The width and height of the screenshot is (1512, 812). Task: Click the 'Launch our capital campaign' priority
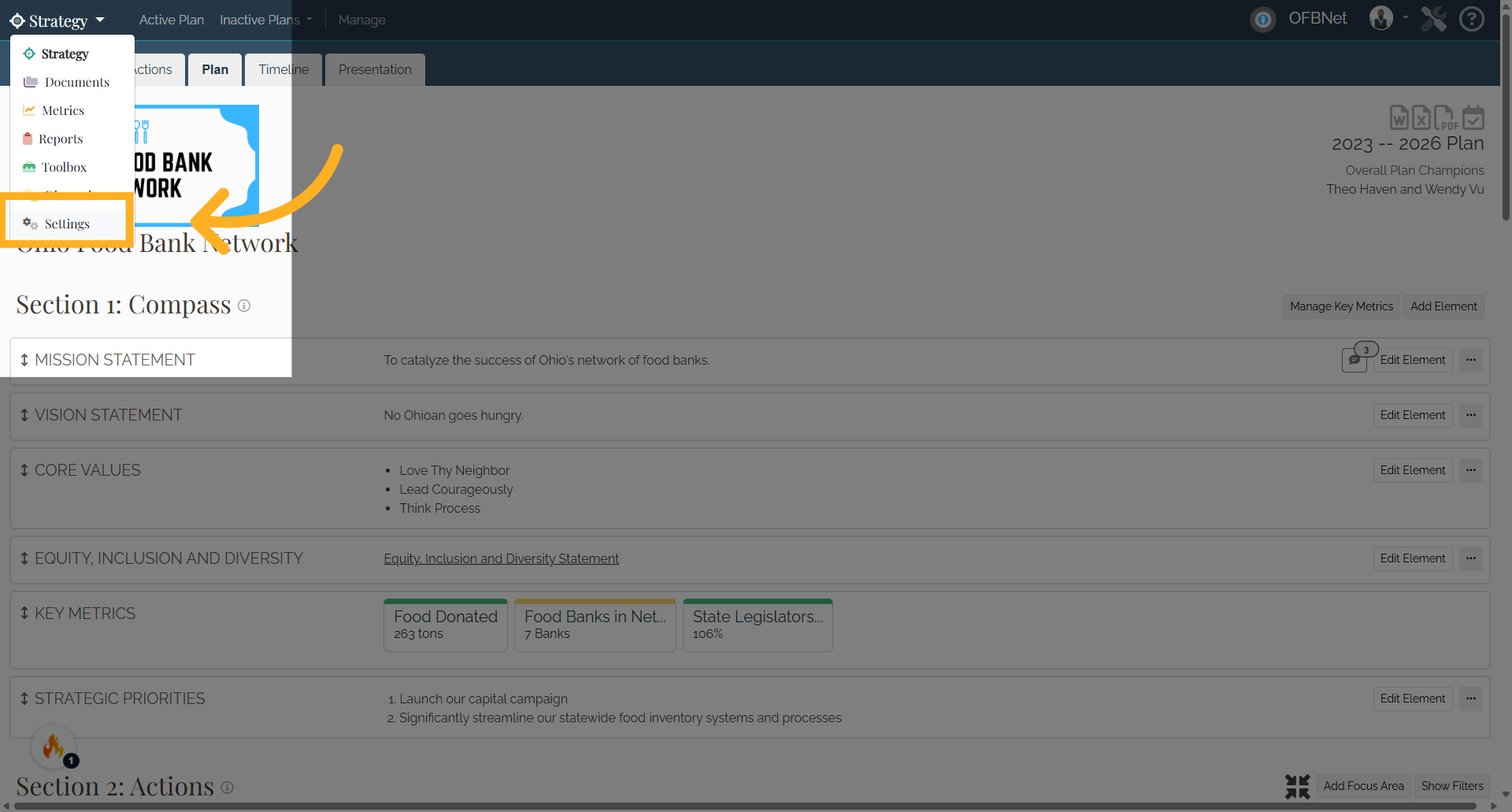point(484,699)
